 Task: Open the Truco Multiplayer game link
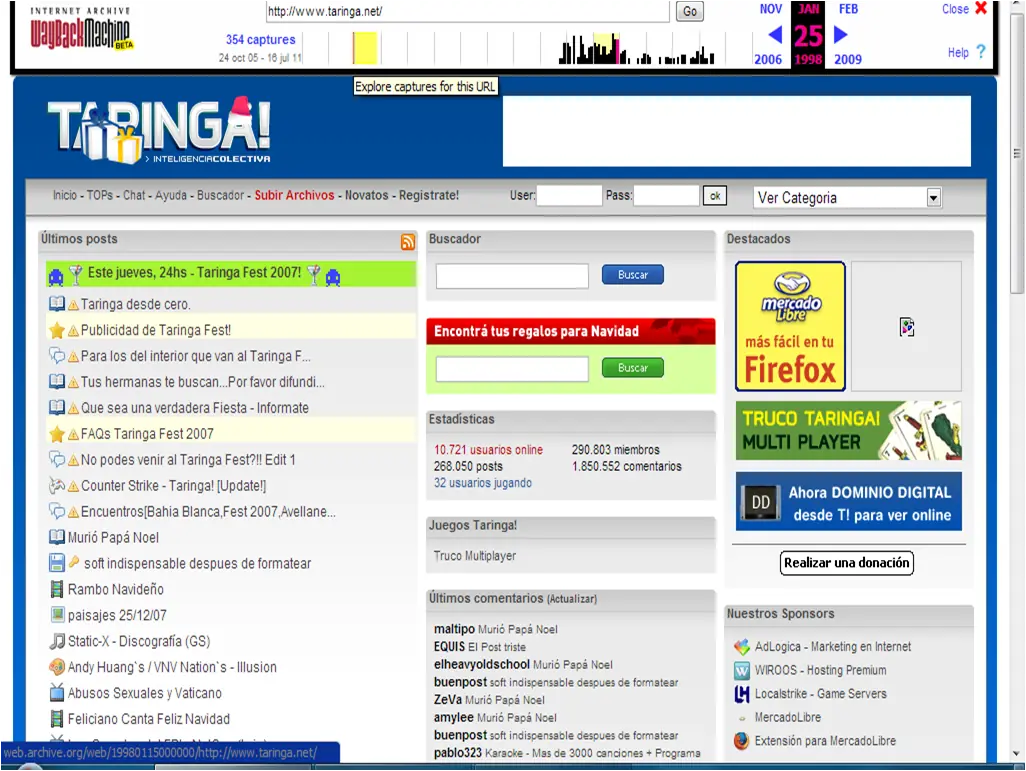pos(474,556)
